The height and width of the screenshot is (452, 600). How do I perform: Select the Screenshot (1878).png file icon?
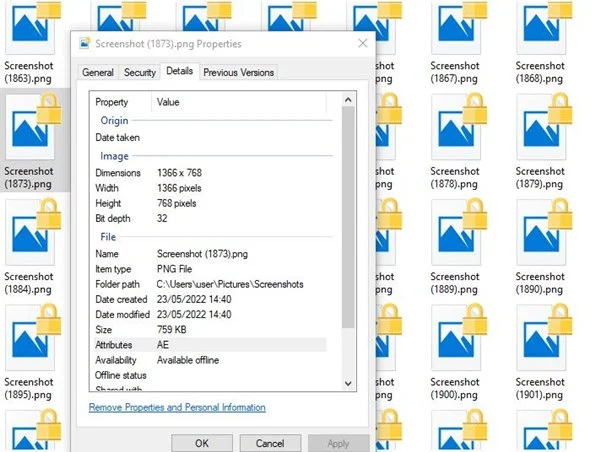point(457,126)
